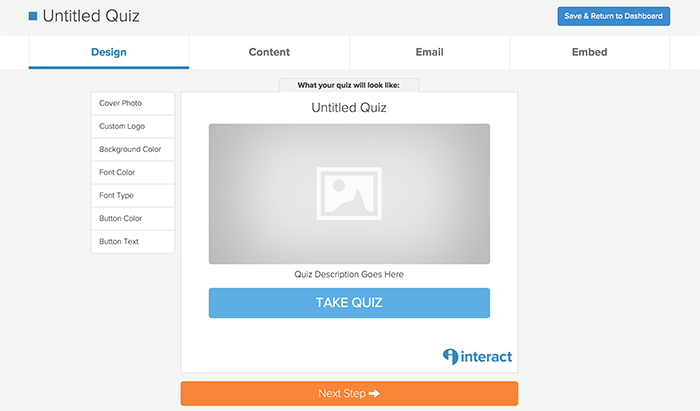Screen dimensions: 700x411
Task: Open the Font Color setting
Action: coord(133,173)
